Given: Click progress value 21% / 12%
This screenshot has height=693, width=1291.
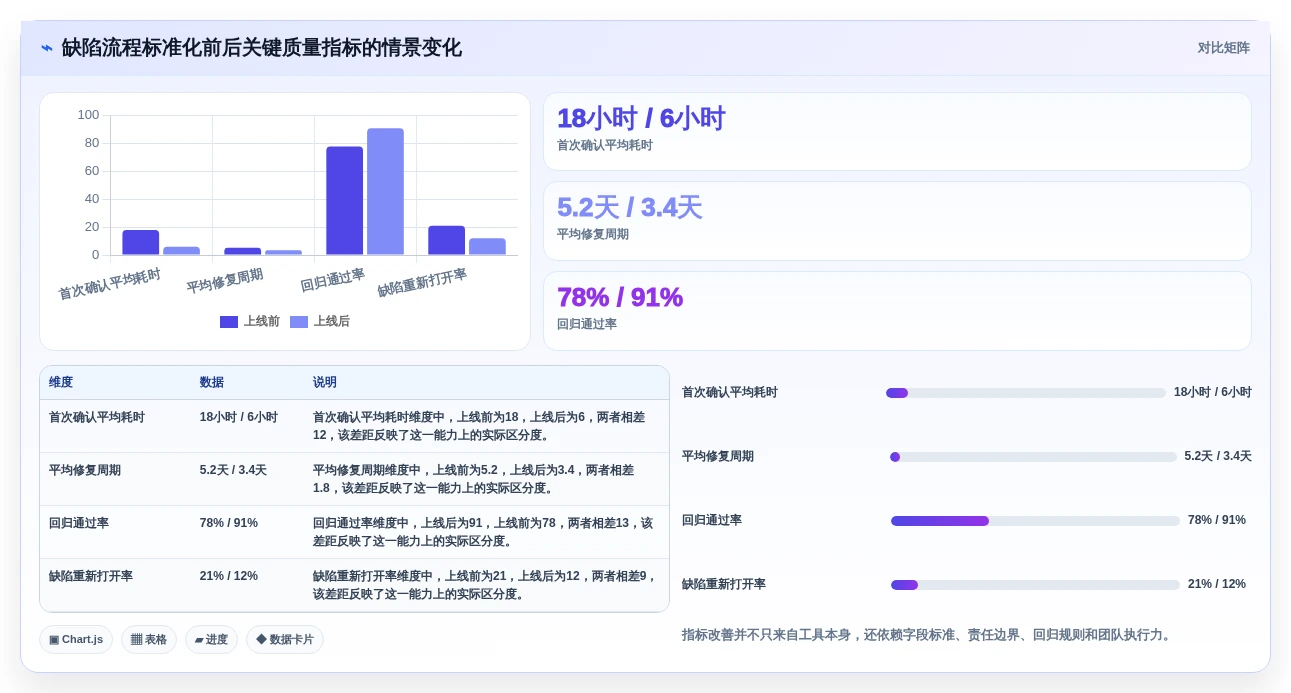Looking at the screenshot, I should (1217, 585).
